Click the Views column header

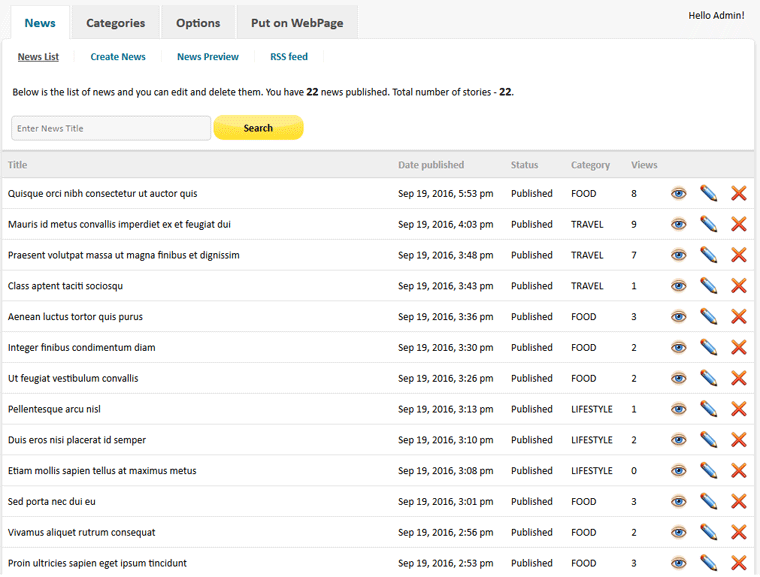[x=644, y=165]
